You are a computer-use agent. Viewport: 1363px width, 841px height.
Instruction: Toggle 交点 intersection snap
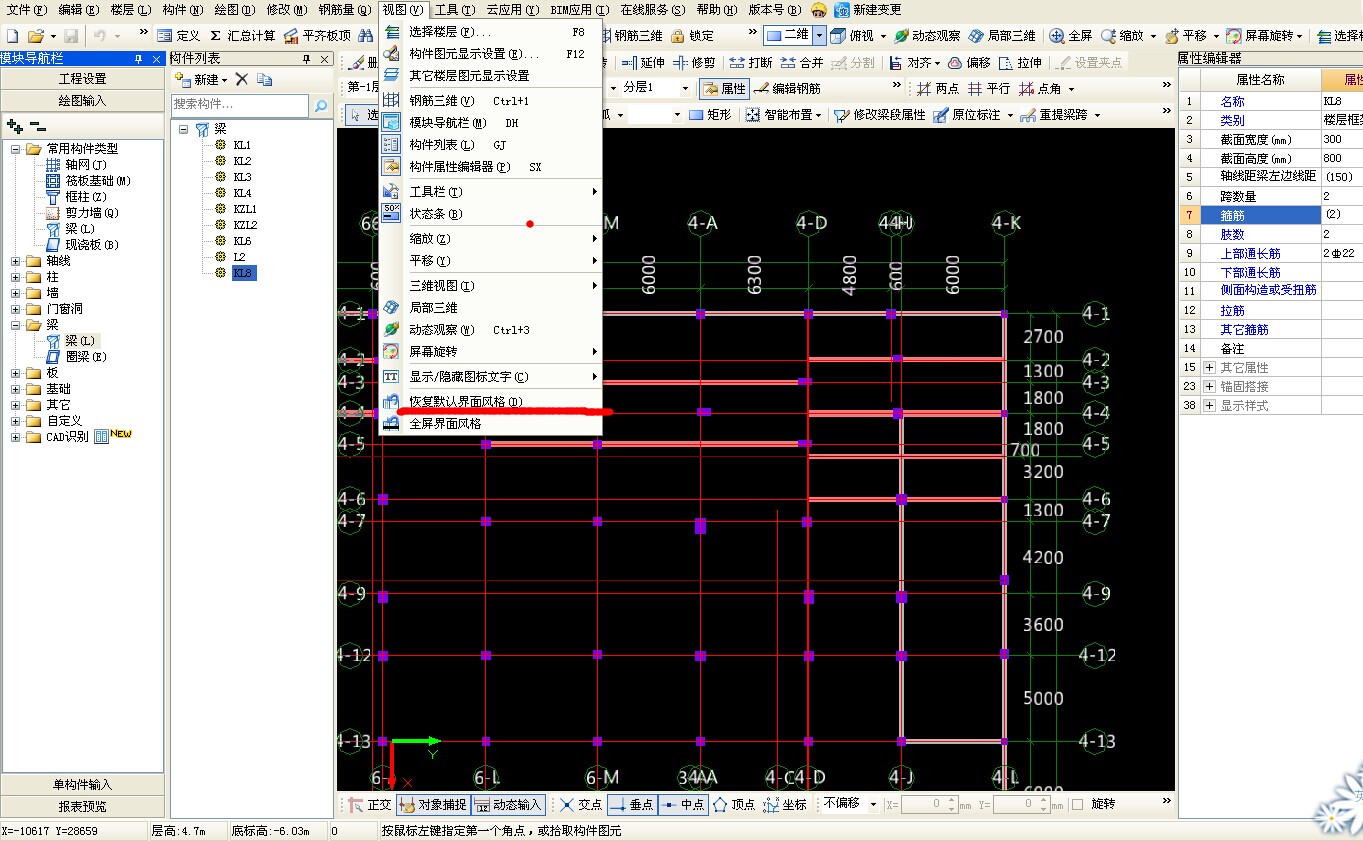580,804
